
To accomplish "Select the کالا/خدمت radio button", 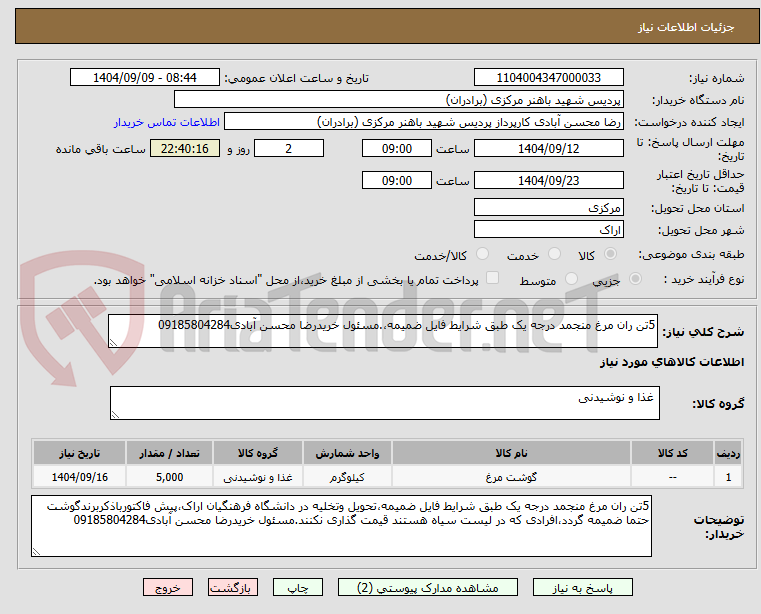I will [482, 254].
